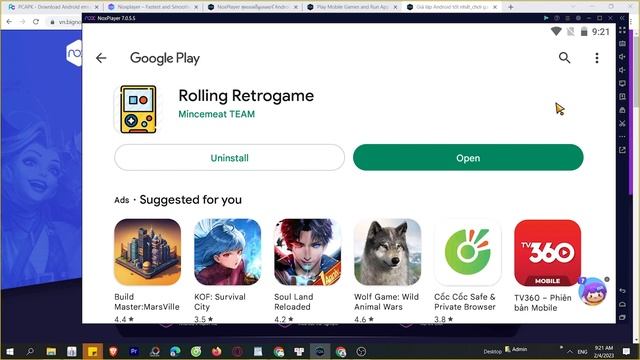This screenshot has height=360, width=640.
Task: Click the Rolling Retrogame app icon
Action: [138, 109]
